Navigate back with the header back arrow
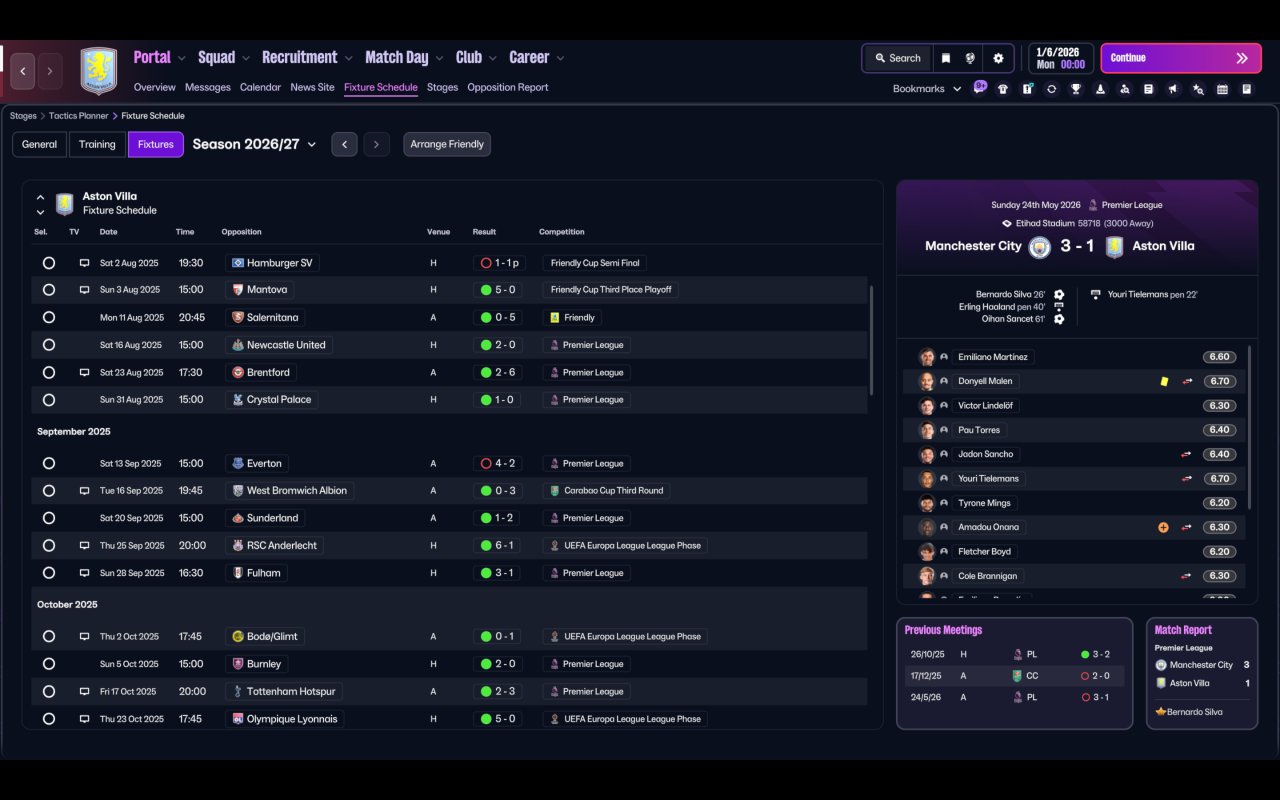1280x800 pixels. click(23, 71)
